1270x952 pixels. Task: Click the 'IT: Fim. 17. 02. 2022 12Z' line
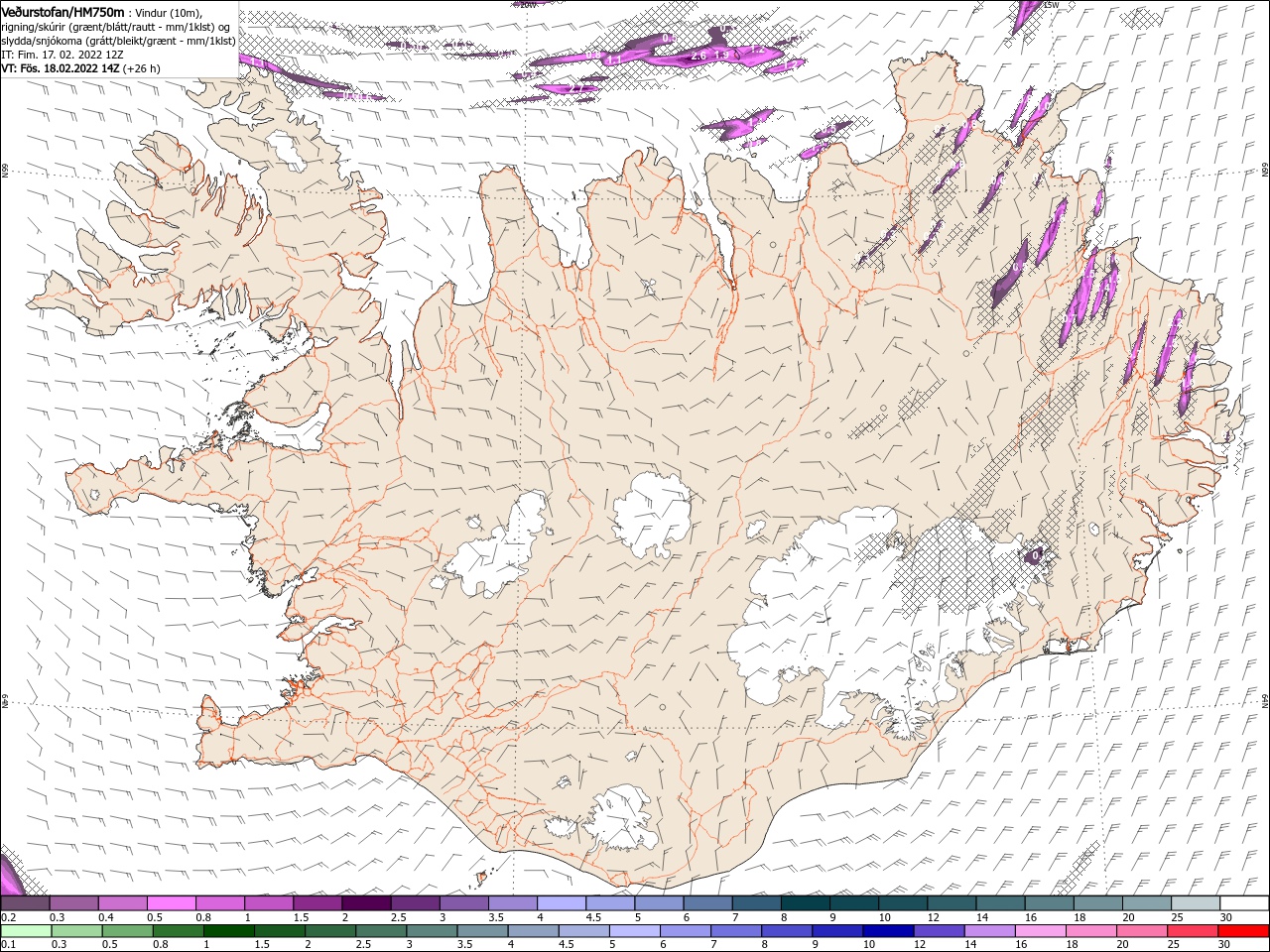click(62, 55)
